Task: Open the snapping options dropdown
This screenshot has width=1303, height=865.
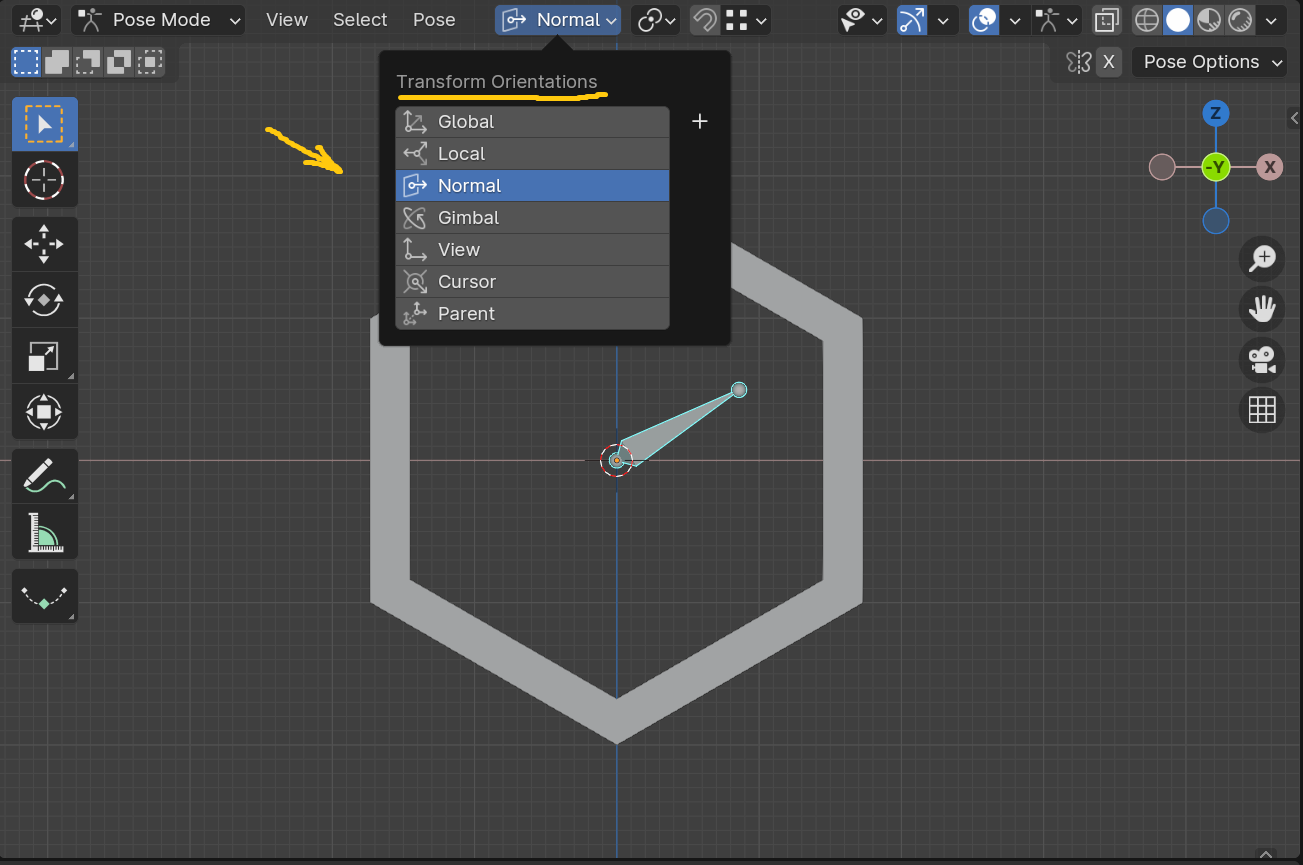Action: (747, 20)
